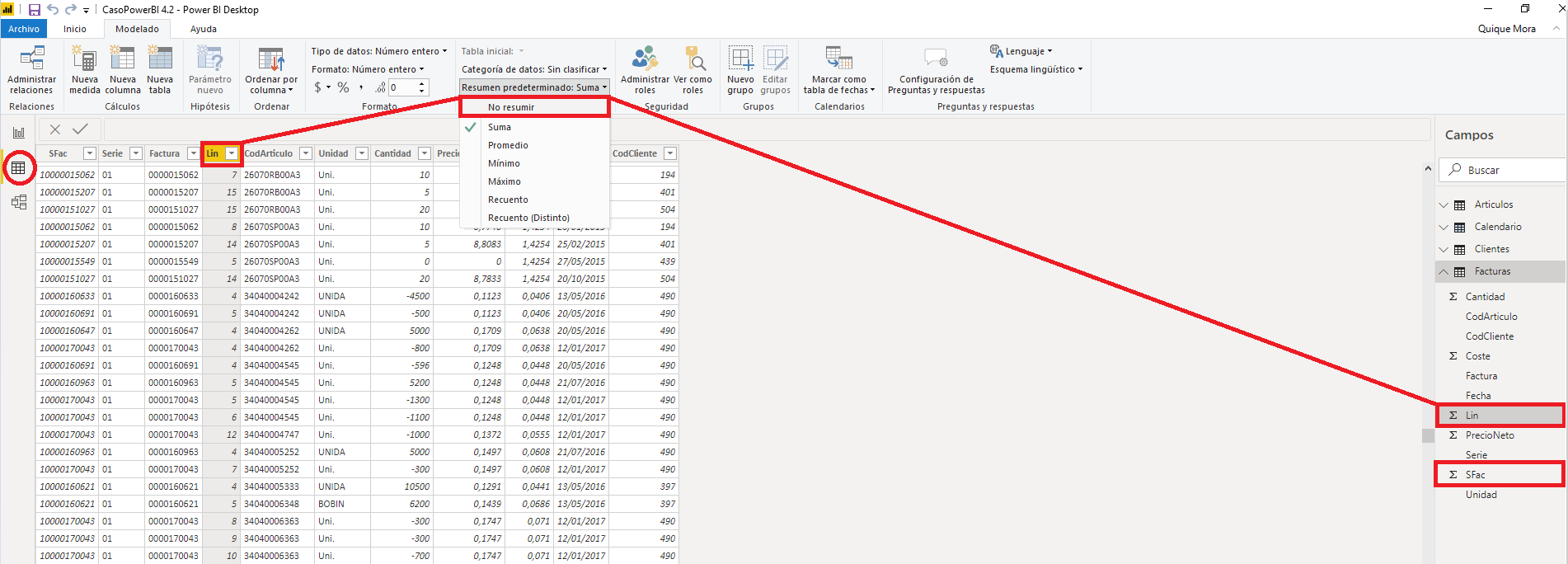Click the Redo arrow in title bar
1568x564 pixels.
pyautogui.click(x=70, y=10)
